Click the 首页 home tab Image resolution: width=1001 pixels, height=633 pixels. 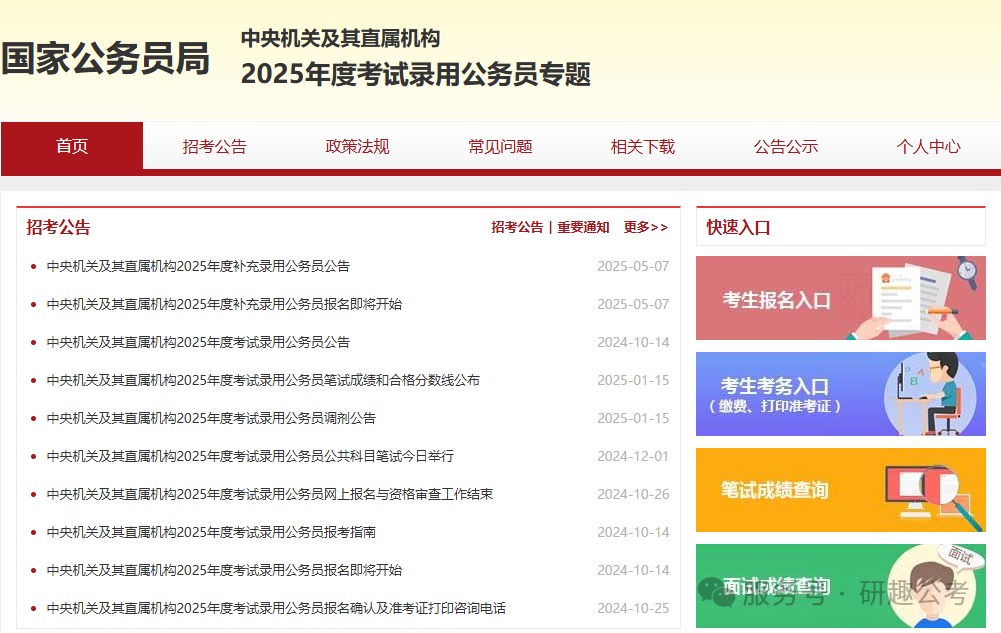[x=72, y=146]
